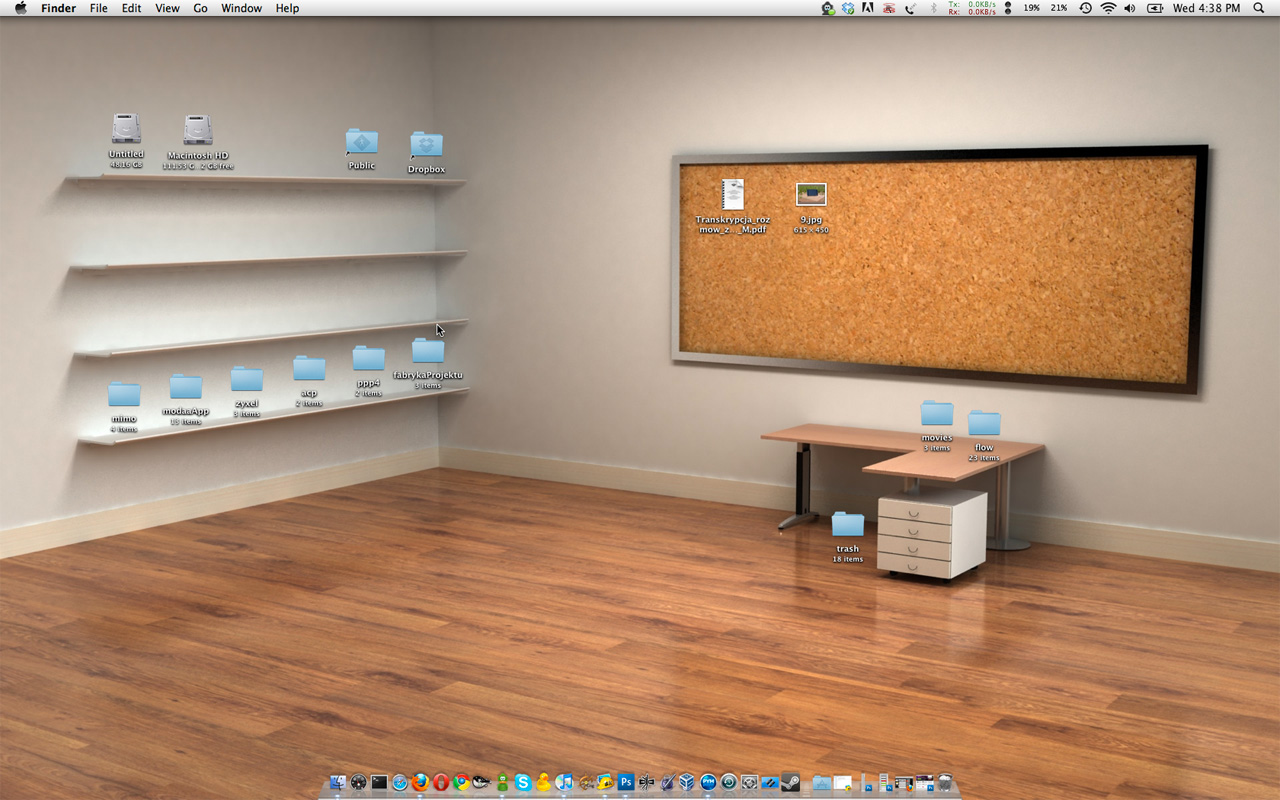
Task: Open Steam from the Dock
Action: [790, 782]
